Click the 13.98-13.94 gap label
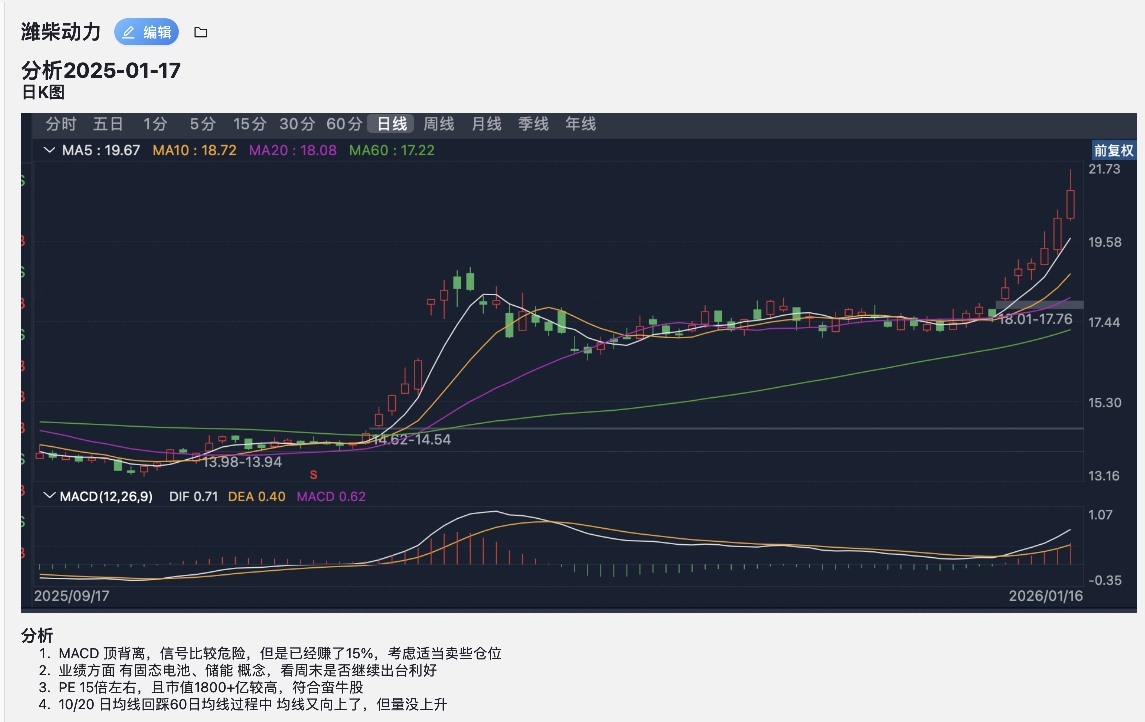 click(242, 461)
